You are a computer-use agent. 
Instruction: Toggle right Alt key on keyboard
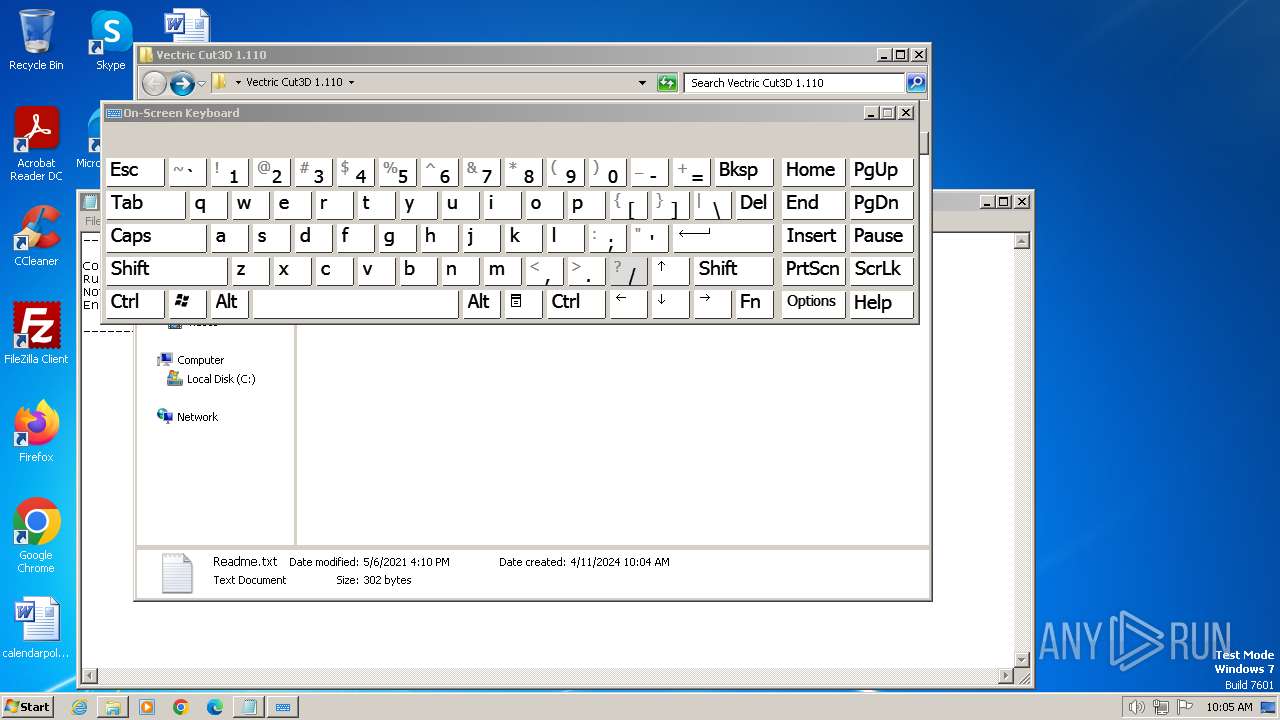(x=480, y=303)
